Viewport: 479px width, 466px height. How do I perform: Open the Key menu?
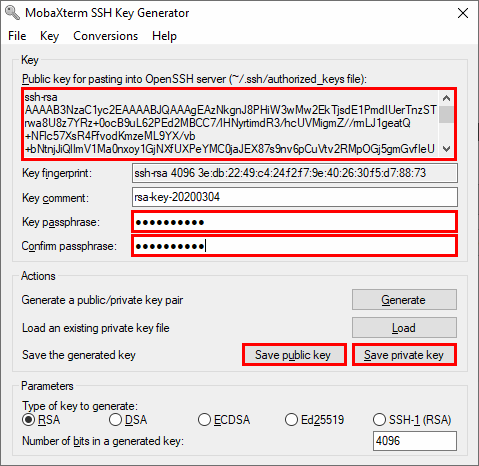pyautogui.click(x=49, y=36)
